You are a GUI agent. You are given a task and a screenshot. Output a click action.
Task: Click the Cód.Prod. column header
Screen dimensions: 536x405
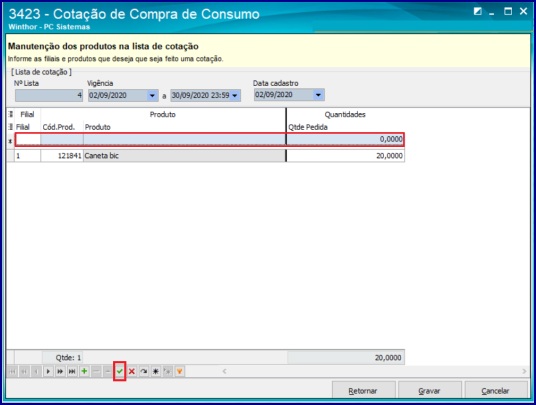click(62, 127)
